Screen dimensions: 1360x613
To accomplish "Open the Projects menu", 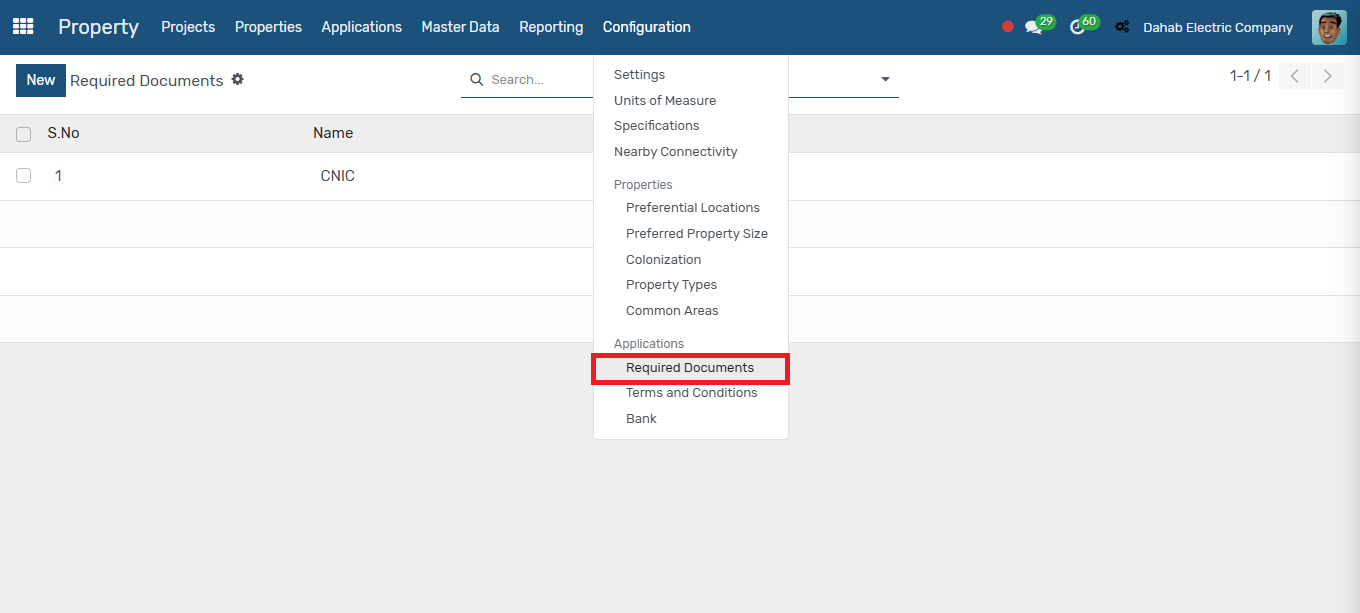I will [x=188, y=27].
